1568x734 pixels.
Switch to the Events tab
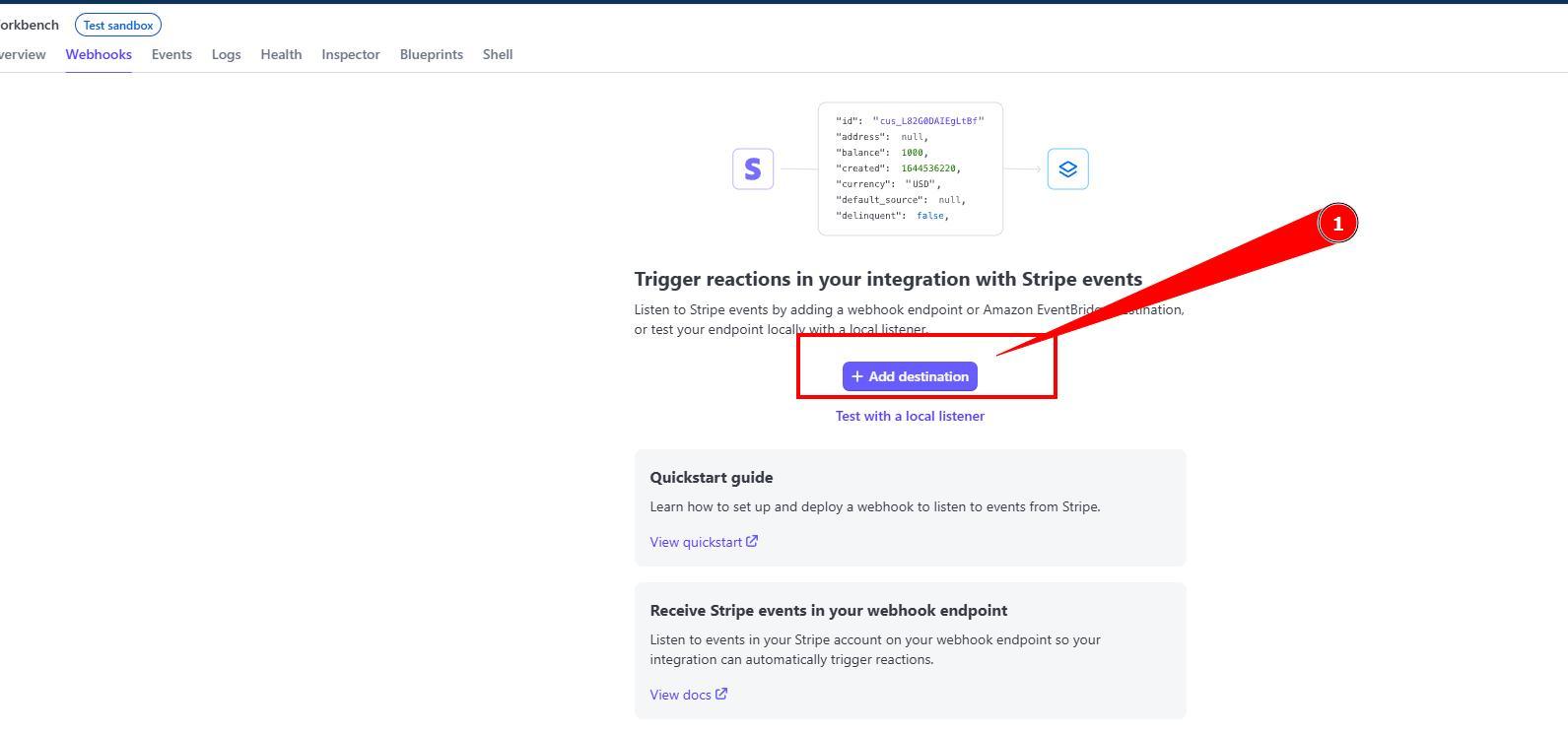171,54
